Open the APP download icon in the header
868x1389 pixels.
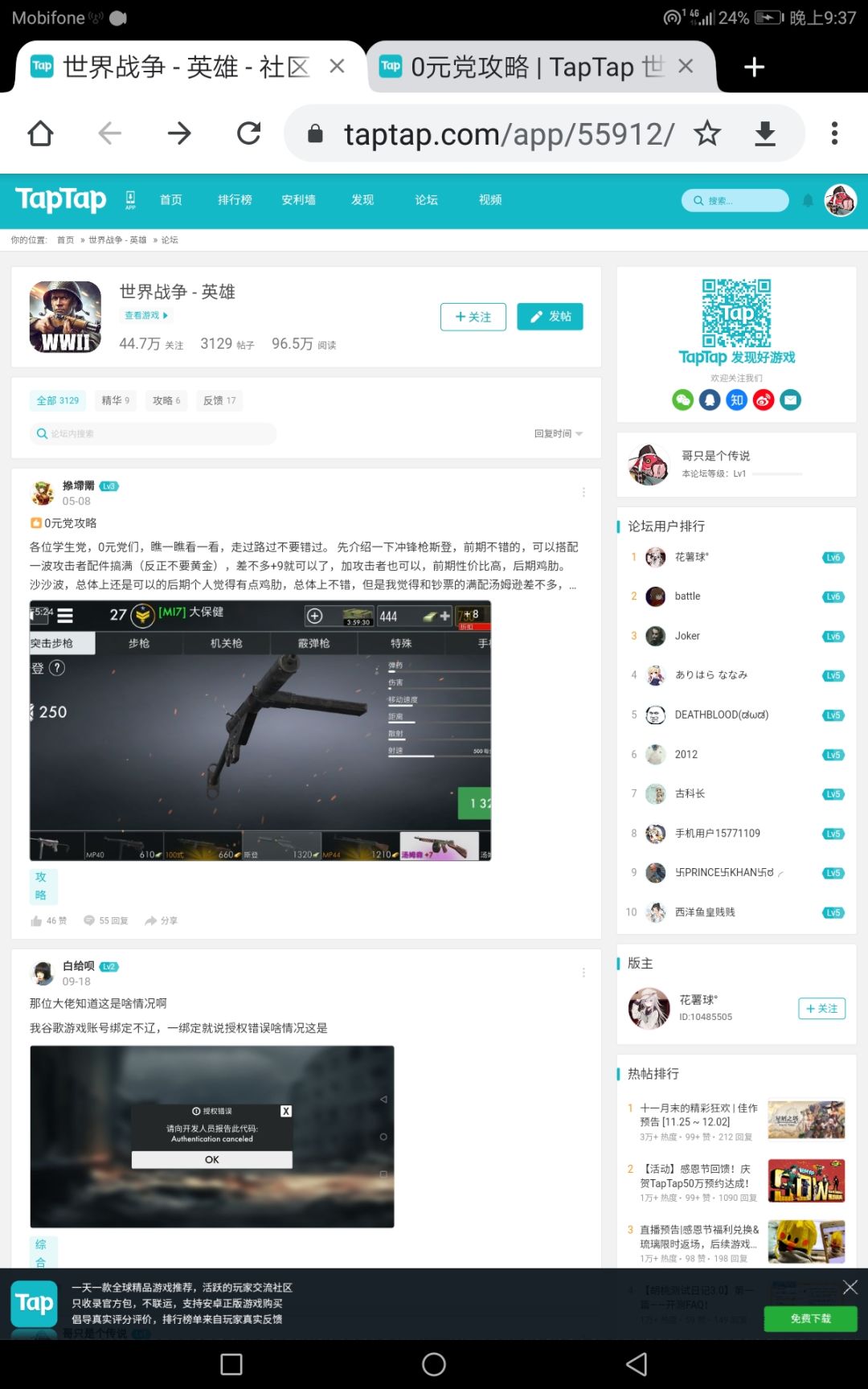coord(130,200)
